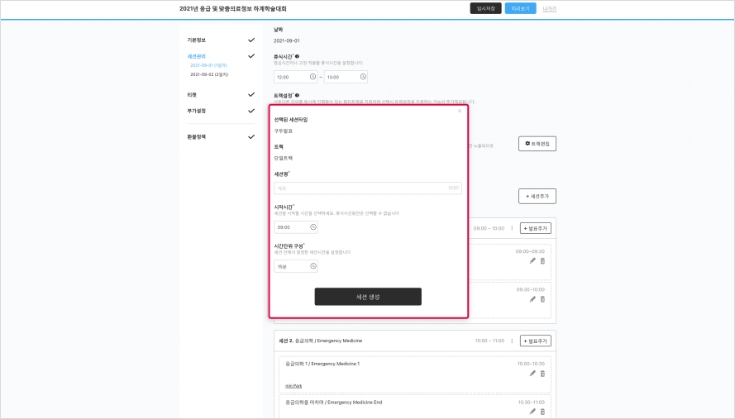The image size is (735, 419).
Task: Click the 세션명 name input field
Action: (367, 188)
